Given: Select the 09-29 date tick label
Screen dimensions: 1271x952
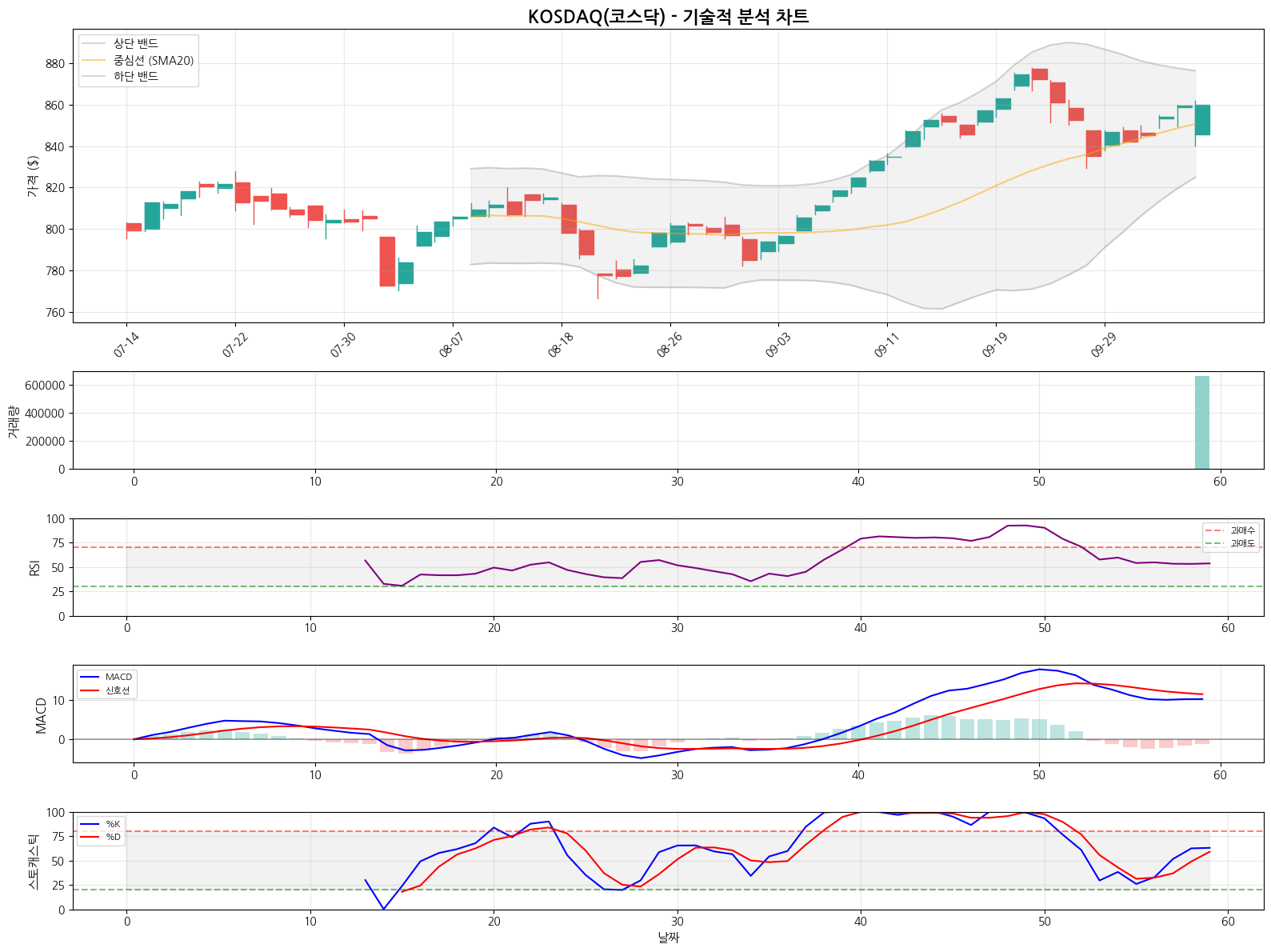Looking at the screenshot, I should coord(1104,346).
